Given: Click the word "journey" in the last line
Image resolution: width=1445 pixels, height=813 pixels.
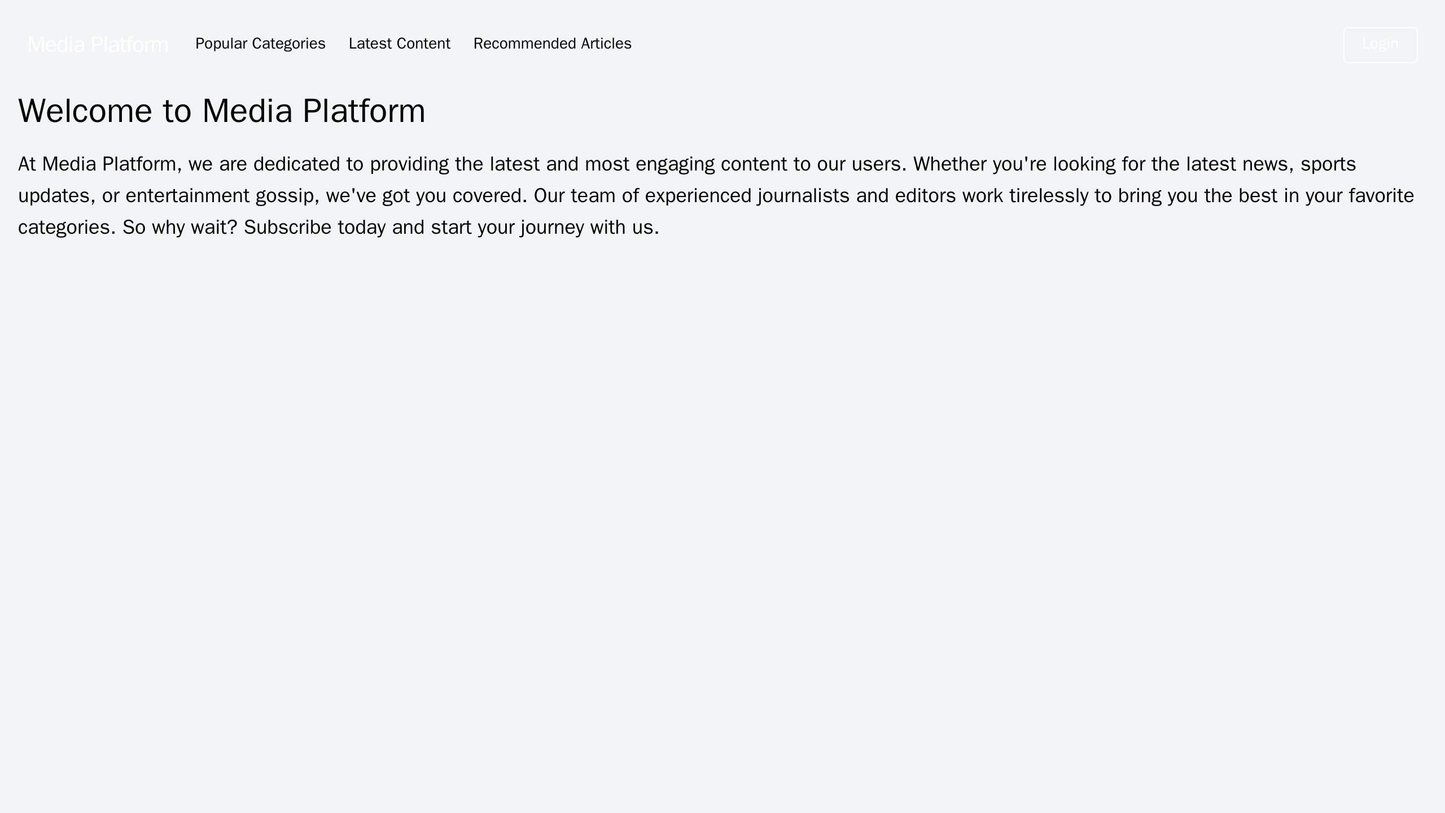Looking at the screenshot, I should pos(552,227).
